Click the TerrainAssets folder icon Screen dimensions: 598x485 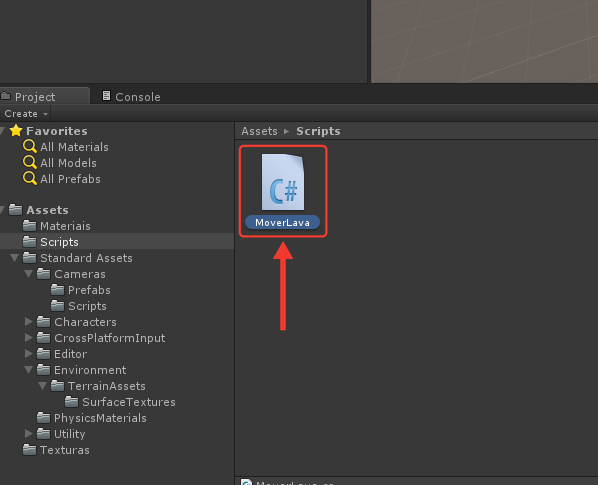tap(57, 386)
